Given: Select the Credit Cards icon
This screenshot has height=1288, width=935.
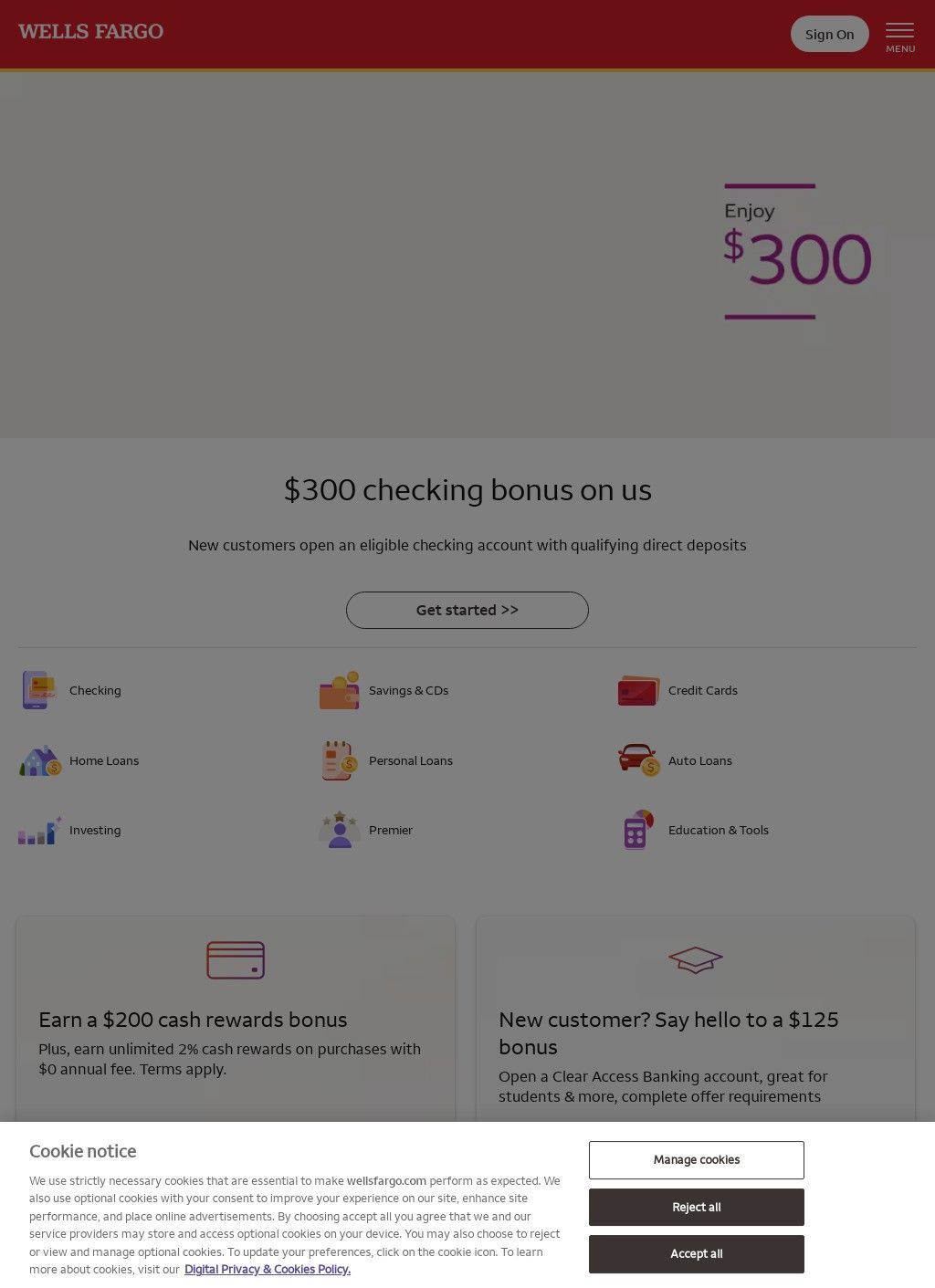Looking at the screenshot, I should [638, 691].
